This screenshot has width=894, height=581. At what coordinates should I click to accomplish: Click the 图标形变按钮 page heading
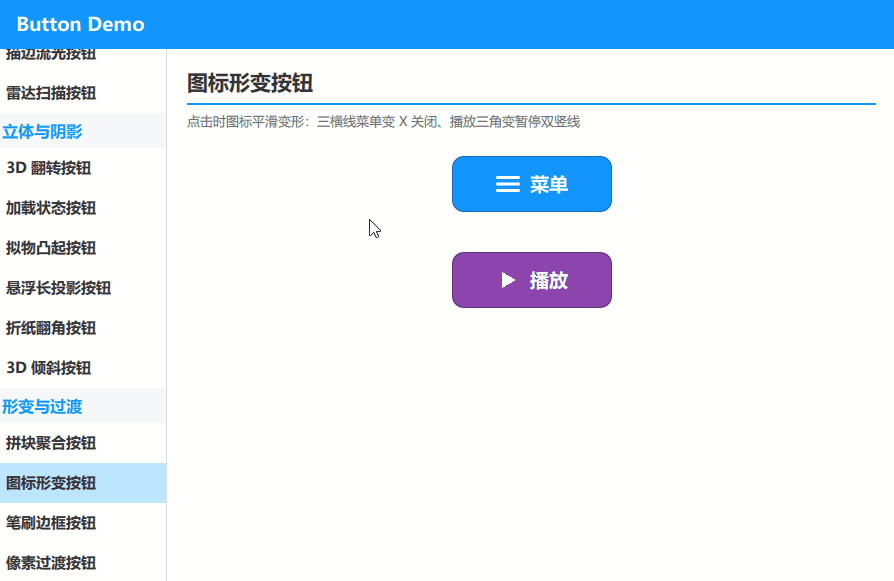[250, 83]
